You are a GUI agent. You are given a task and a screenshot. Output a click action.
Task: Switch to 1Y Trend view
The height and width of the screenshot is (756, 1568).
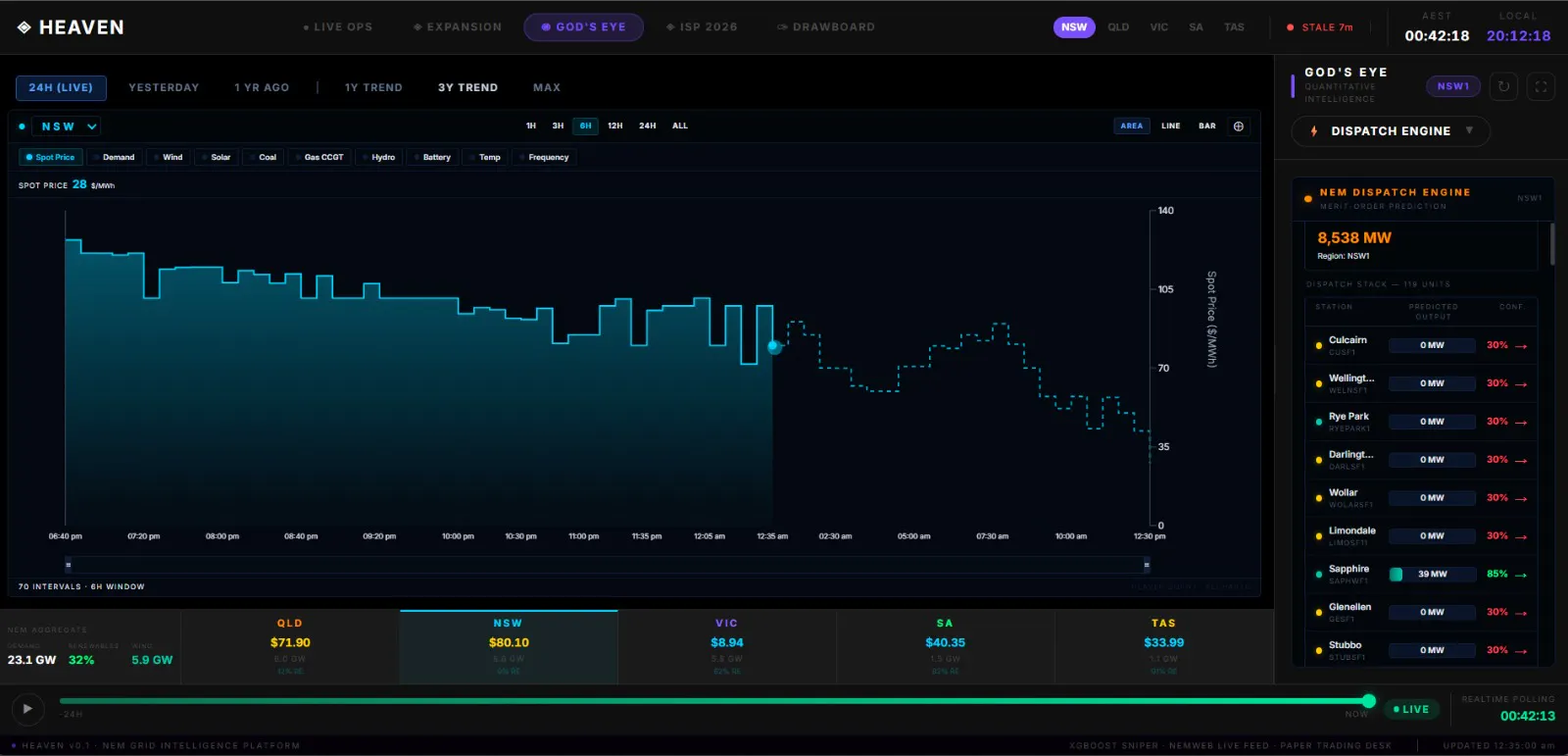click(x=373, y=88)
